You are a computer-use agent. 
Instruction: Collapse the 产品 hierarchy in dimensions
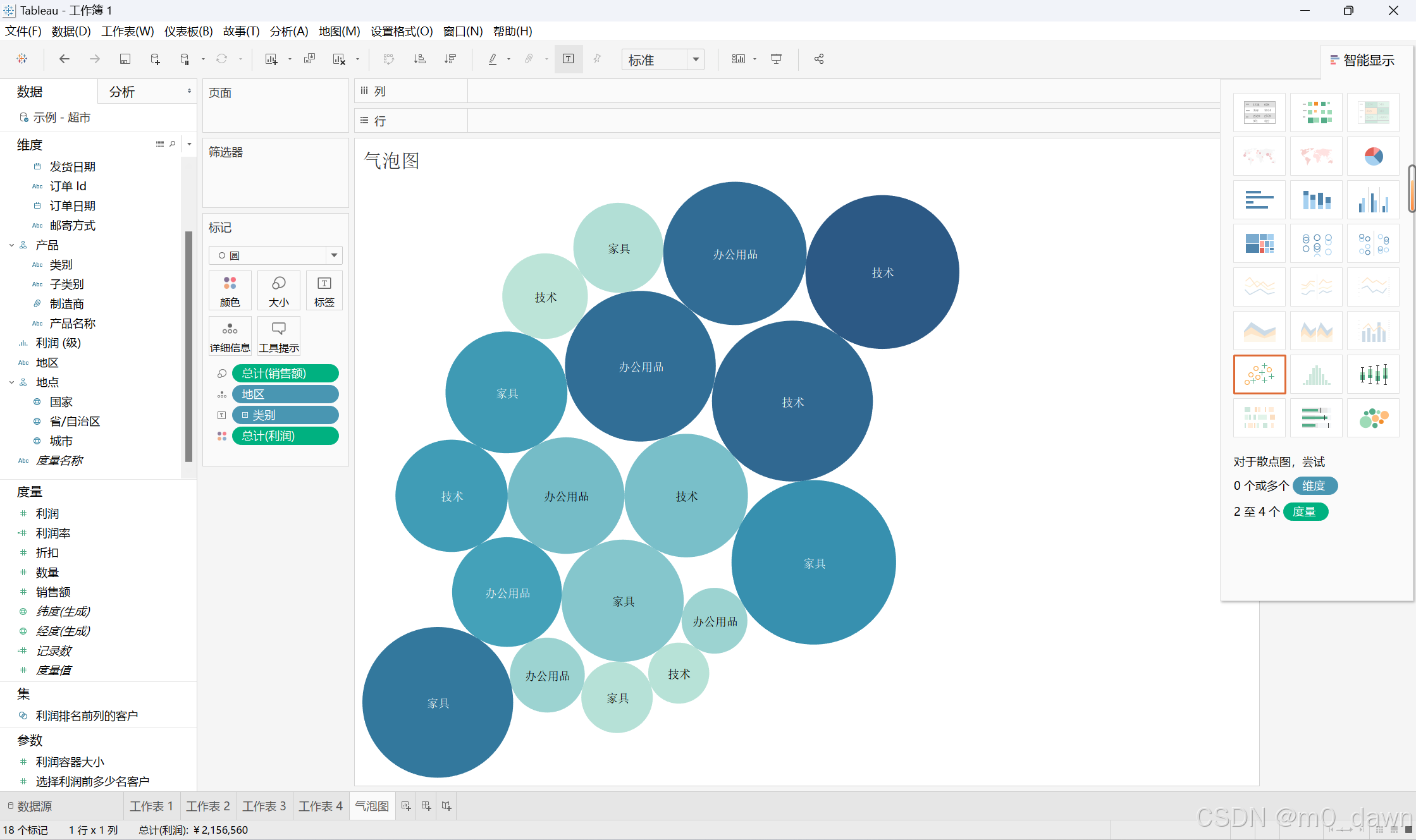(x=11, y=245)
